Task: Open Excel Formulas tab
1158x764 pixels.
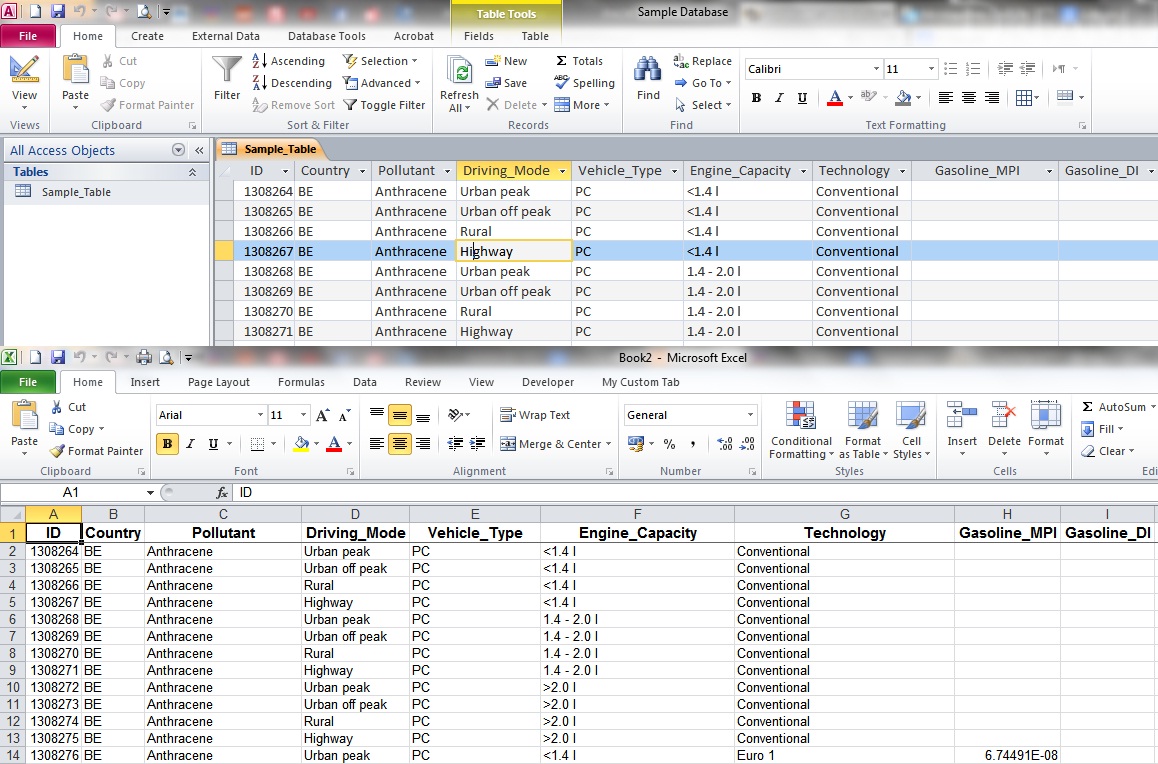Action: pos(301,382)
